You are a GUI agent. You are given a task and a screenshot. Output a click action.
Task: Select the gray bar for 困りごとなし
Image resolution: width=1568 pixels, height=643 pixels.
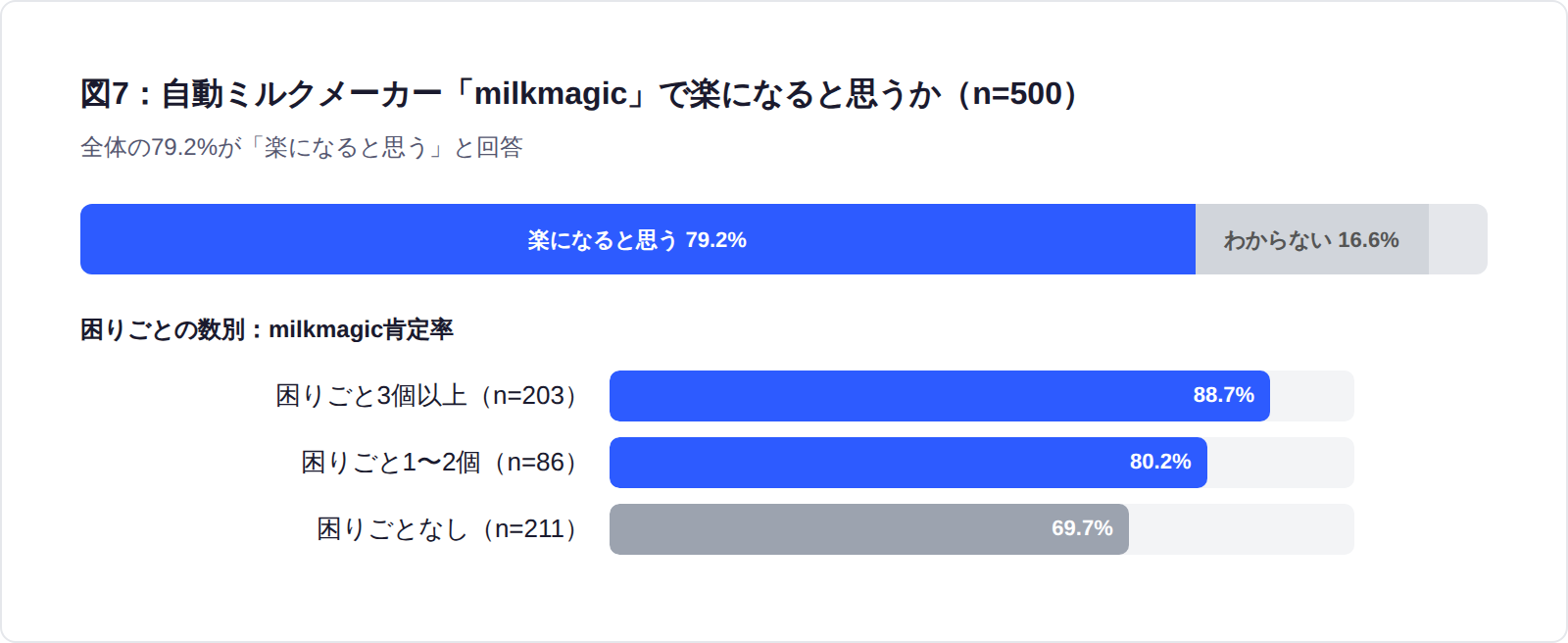point(823,529)
